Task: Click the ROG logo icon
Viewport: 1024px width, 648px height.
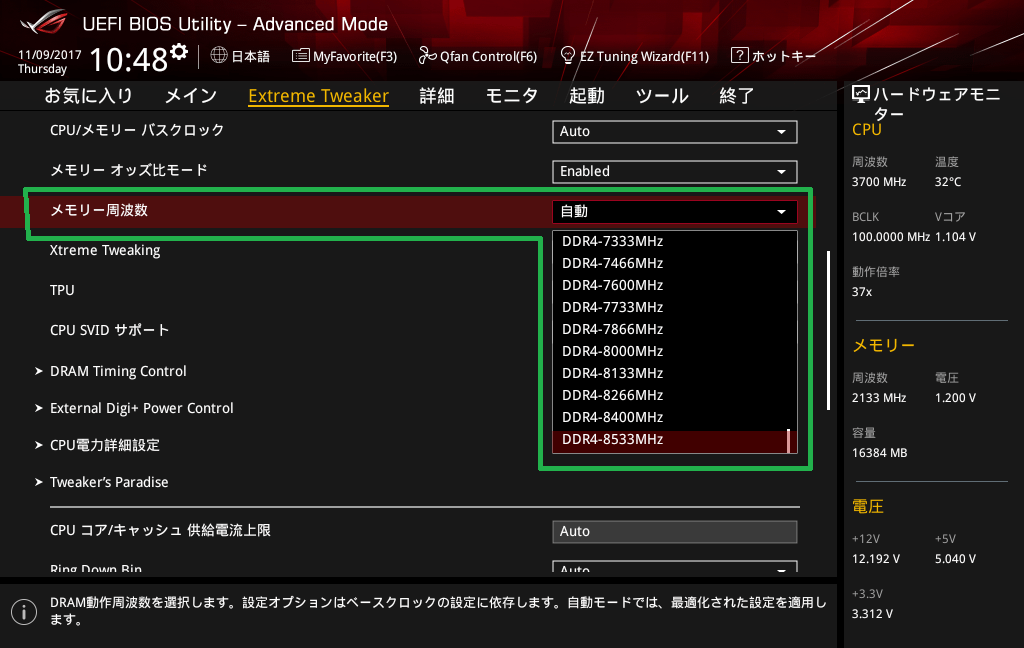Action: (44, 22)
